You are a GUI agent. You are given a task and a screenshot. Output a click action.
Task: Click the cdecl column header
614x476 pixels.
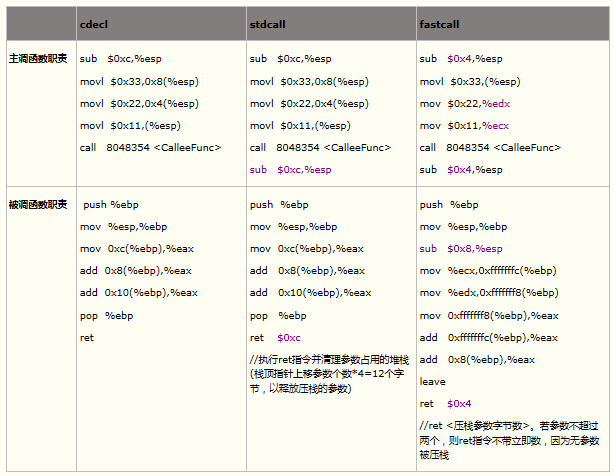[x=95, y=22]
